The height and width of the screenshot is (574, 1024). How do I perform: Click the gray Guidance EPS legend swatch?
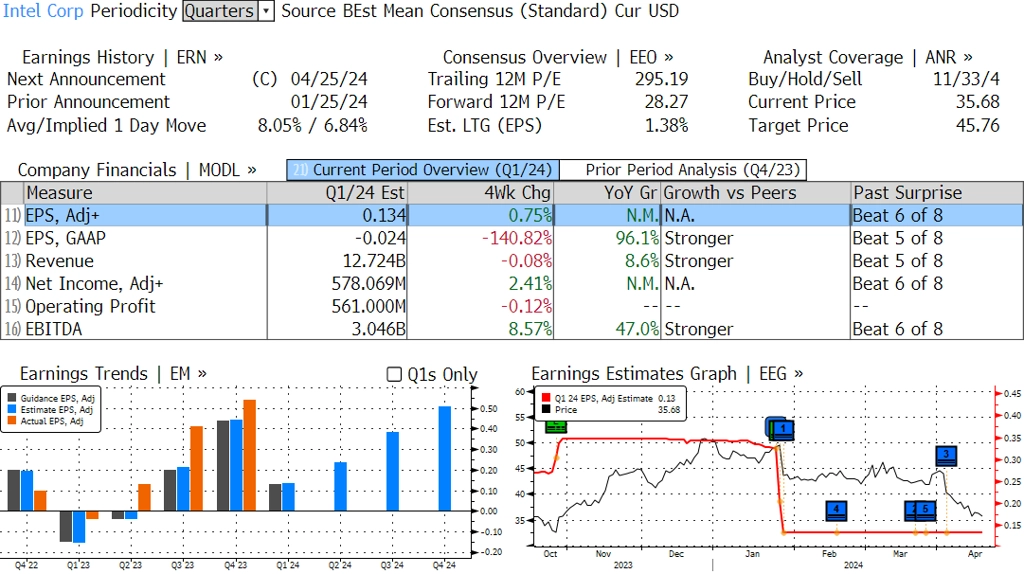[x=12, y=398]
